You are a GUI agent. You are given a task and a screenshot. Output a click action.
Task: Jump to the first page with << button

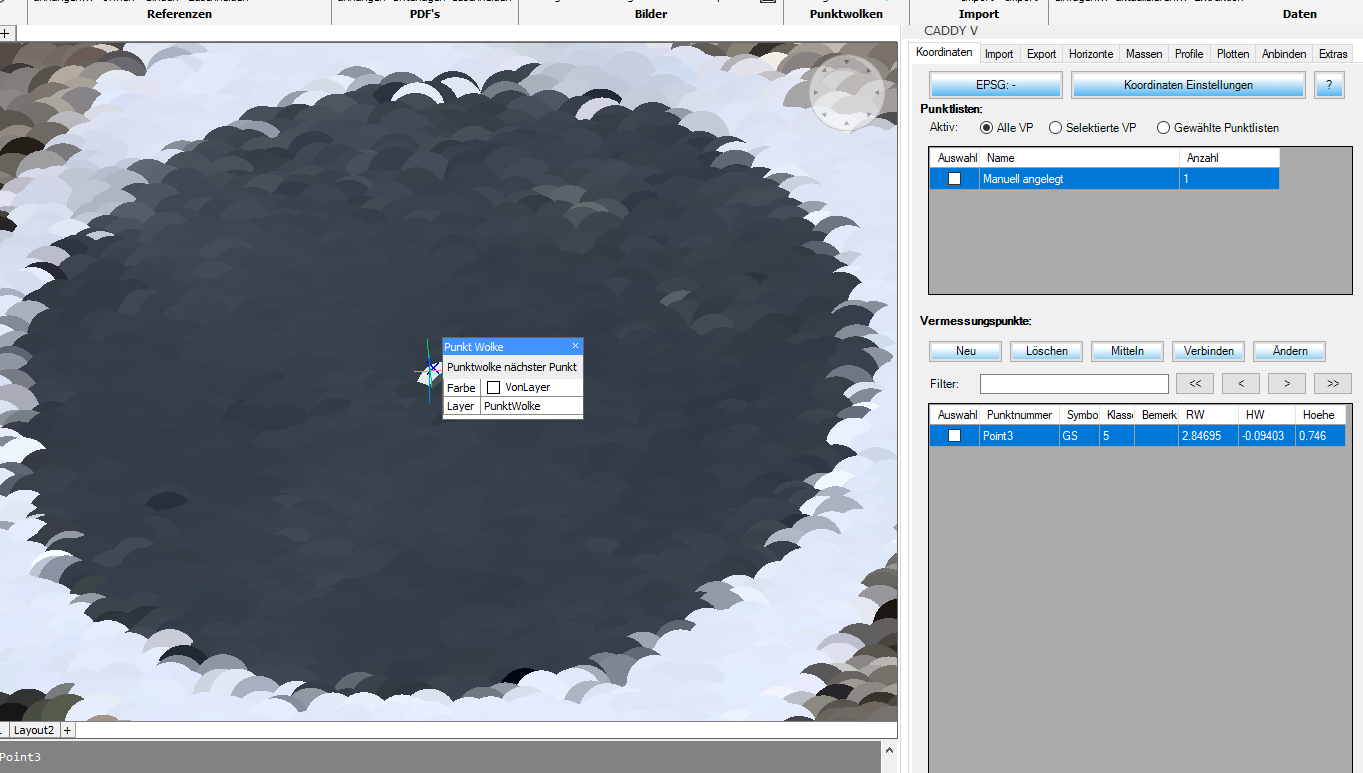(x=1194, y=383)
